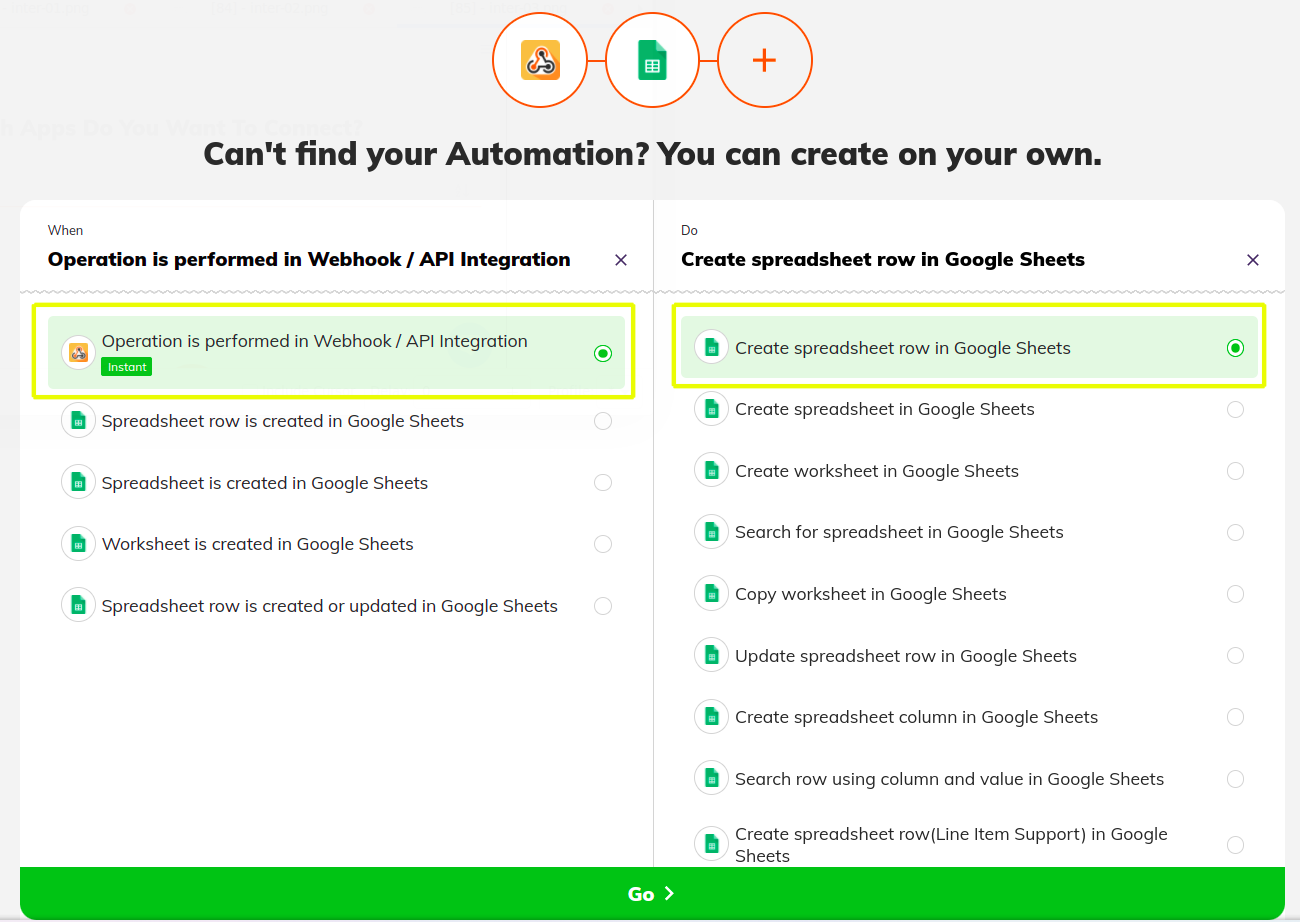Select radio for Search row using column action
The image size is (1300, 922).
1236,779
